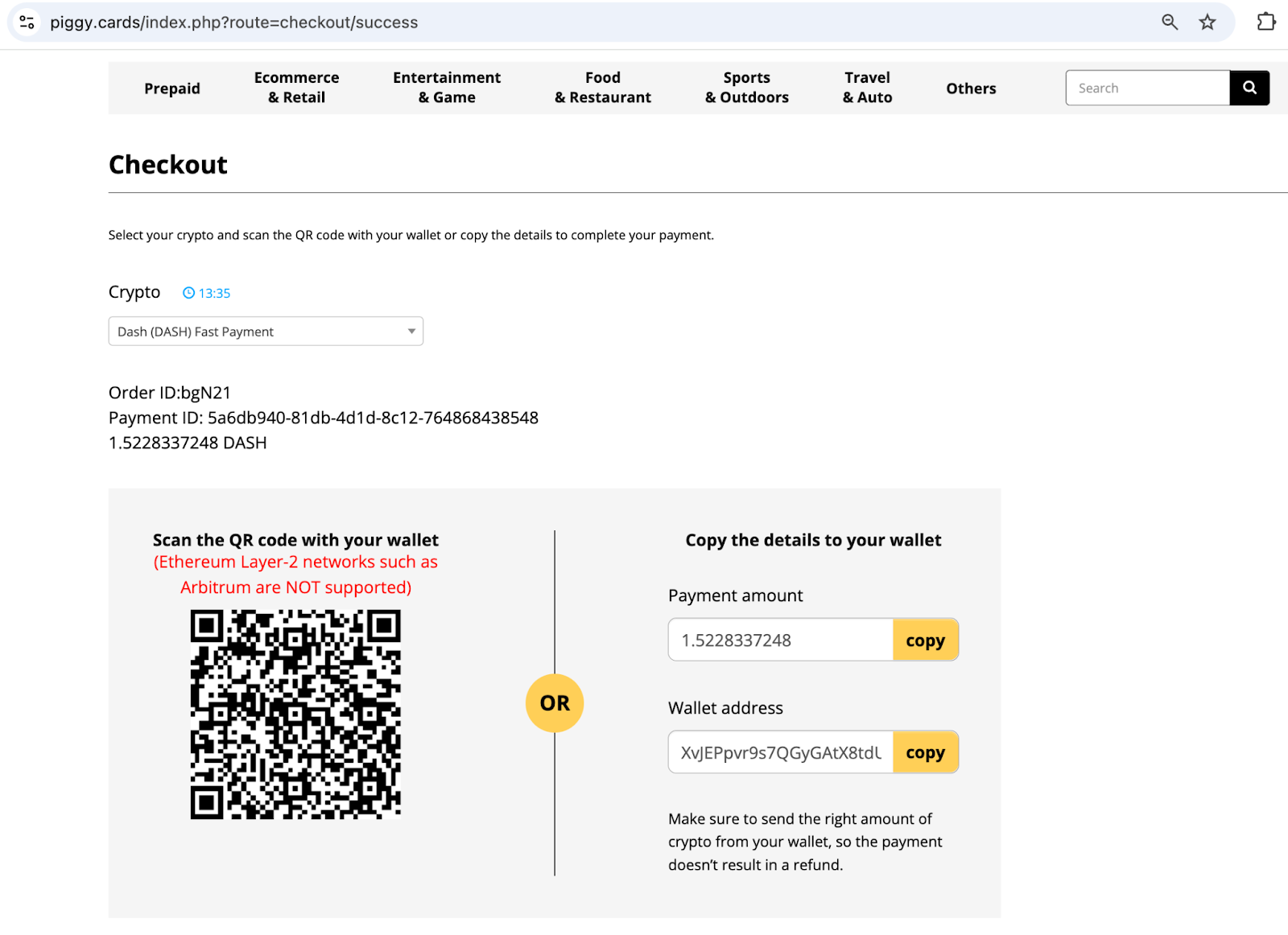1288x935 pixels.
Task: Click the browser zoom magnifier icon
Action: (1170, 23)
